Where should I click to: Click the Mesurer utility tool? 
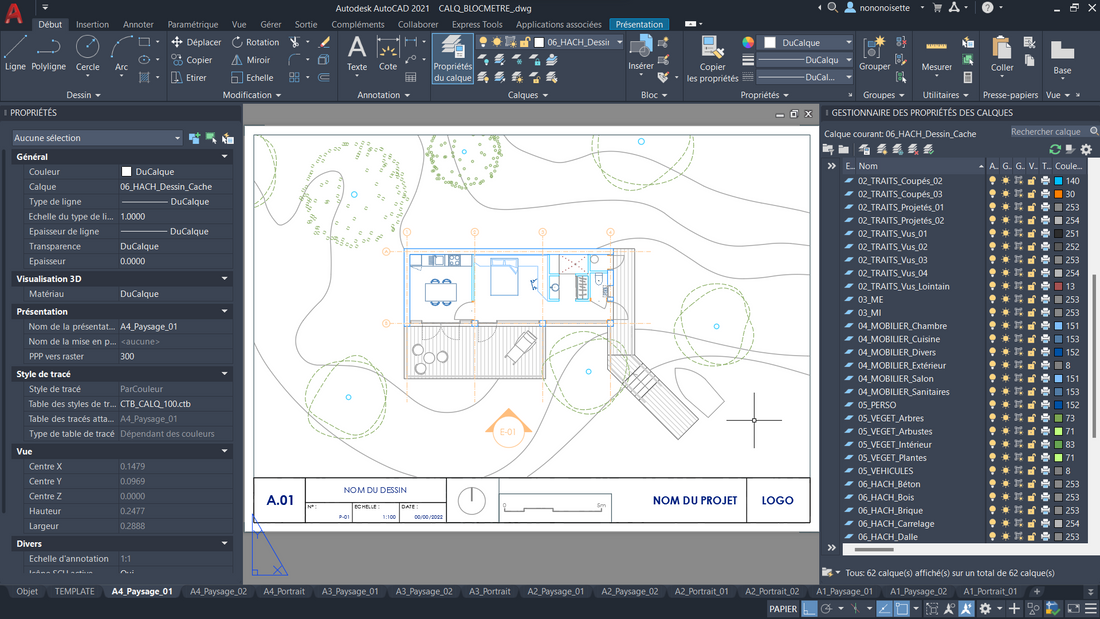click(x=936, y=54)
